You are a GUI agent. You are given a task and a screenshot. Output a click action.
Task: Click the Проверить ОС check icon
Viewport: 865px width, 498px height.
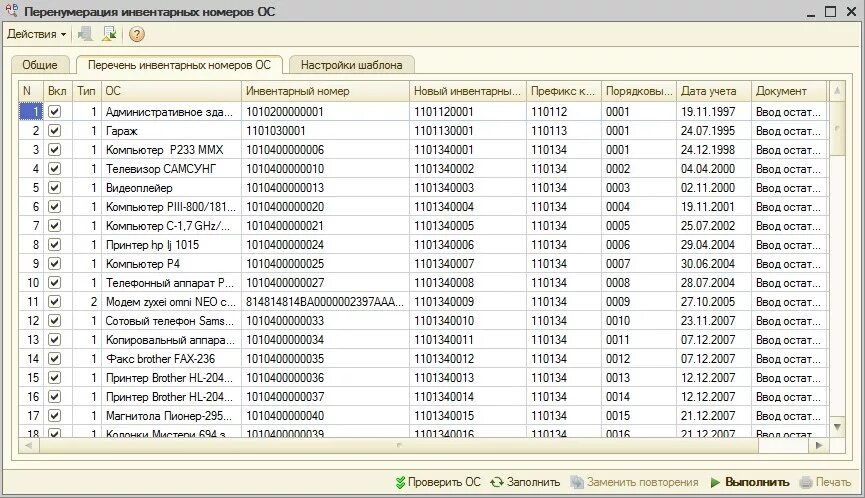(x=401, y=482)
